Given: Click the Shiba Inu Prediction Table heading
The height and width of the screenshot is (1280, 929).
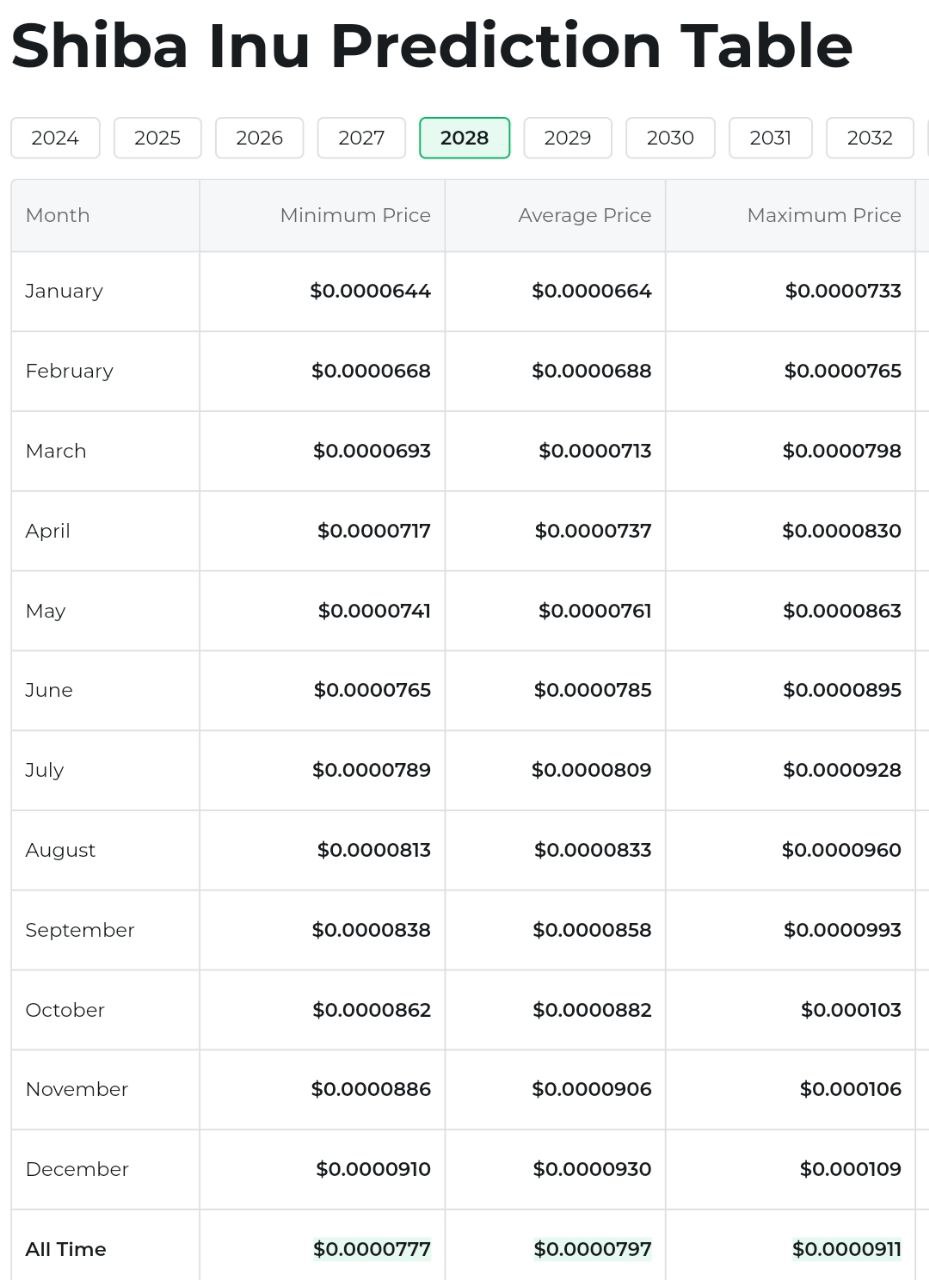Looking at the screenshot, I should point(432,45).
